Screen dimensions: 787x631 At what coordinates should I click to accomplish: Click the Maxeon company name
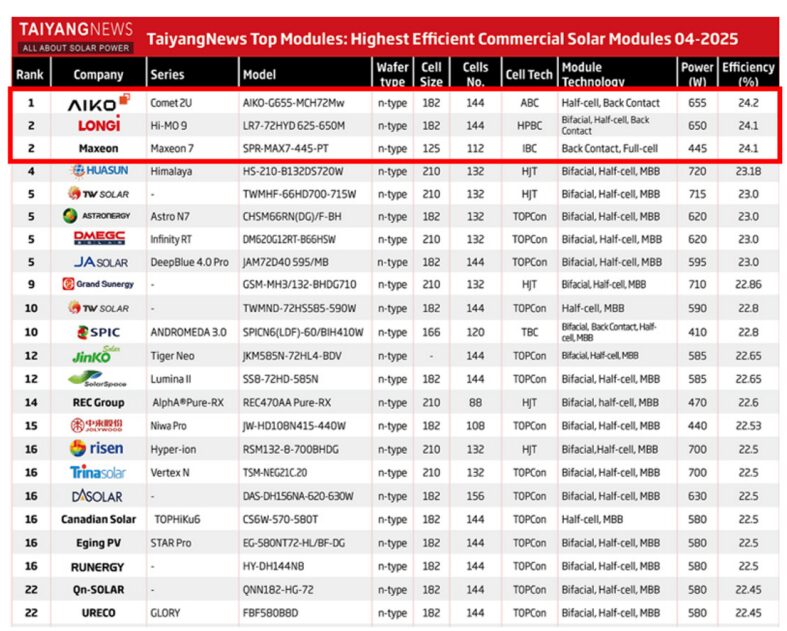point(98,149)
